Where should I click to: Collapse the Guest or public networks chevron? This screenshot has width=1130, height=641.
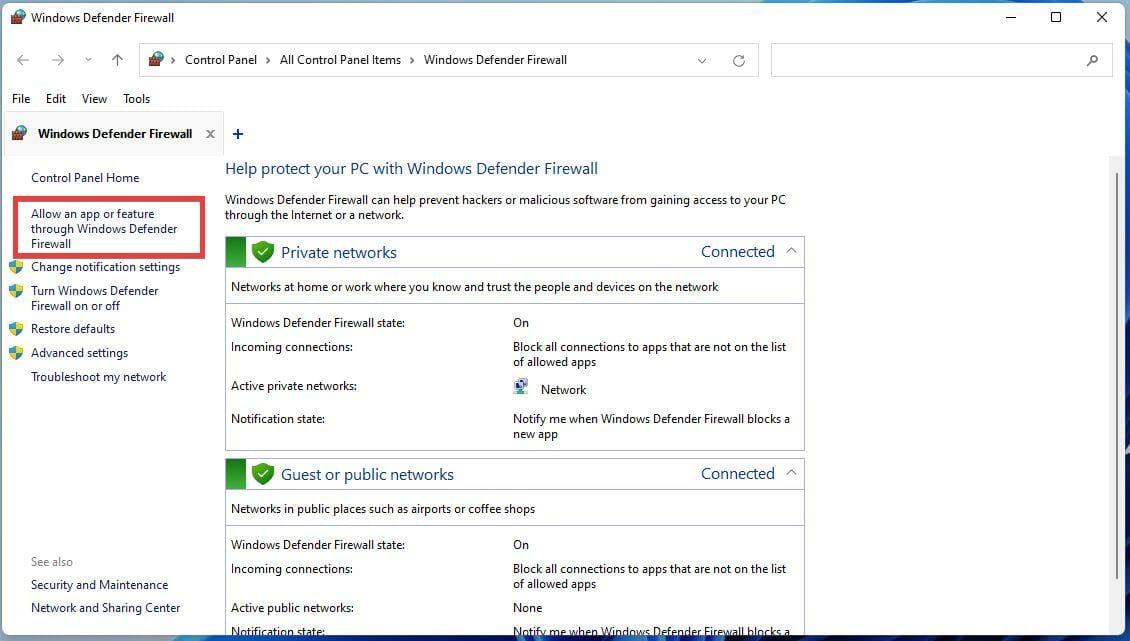click(x=791, y=473)
